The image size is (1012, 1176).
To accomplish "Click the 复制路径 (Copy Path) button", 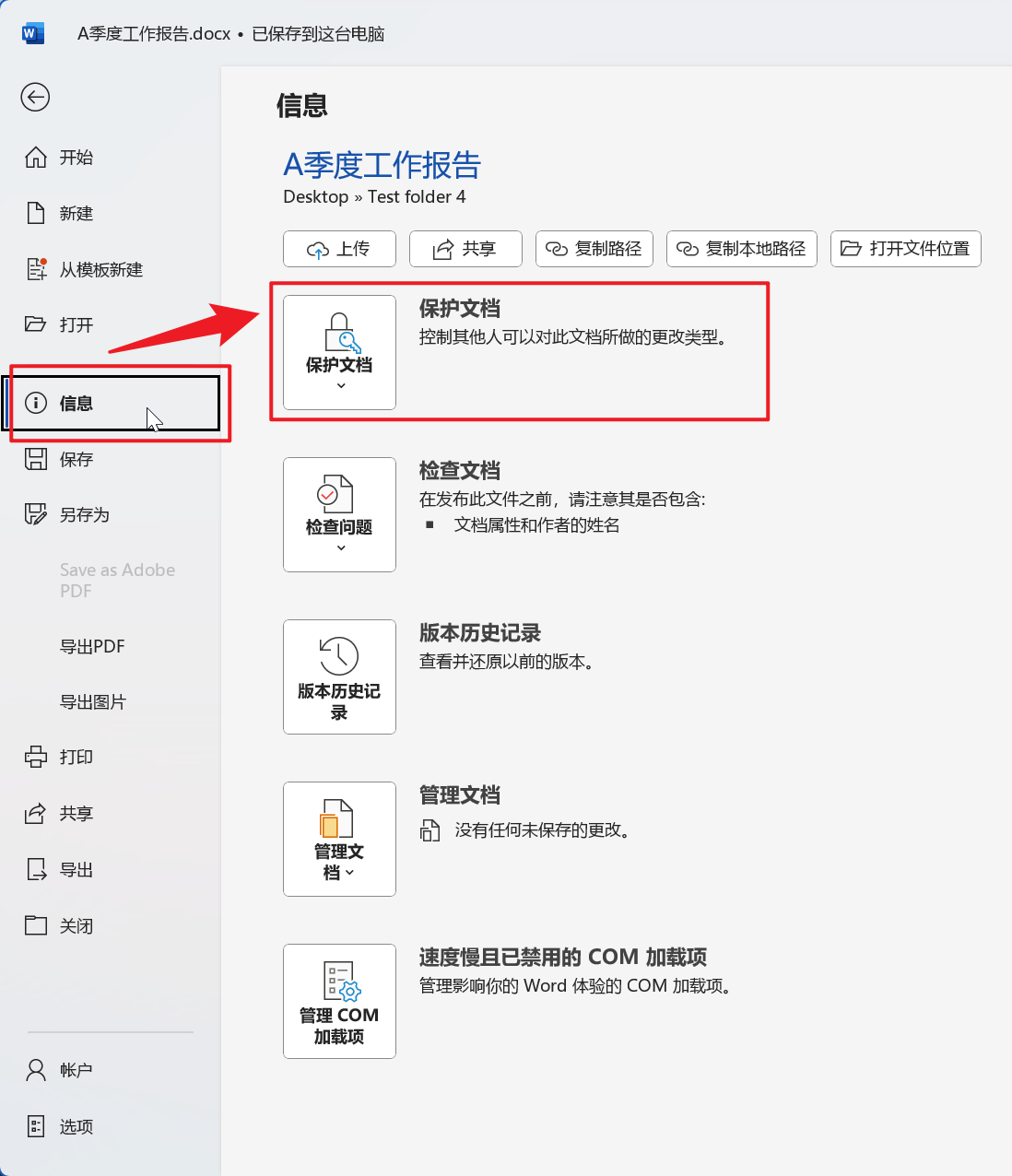I will tap(594, 249).
